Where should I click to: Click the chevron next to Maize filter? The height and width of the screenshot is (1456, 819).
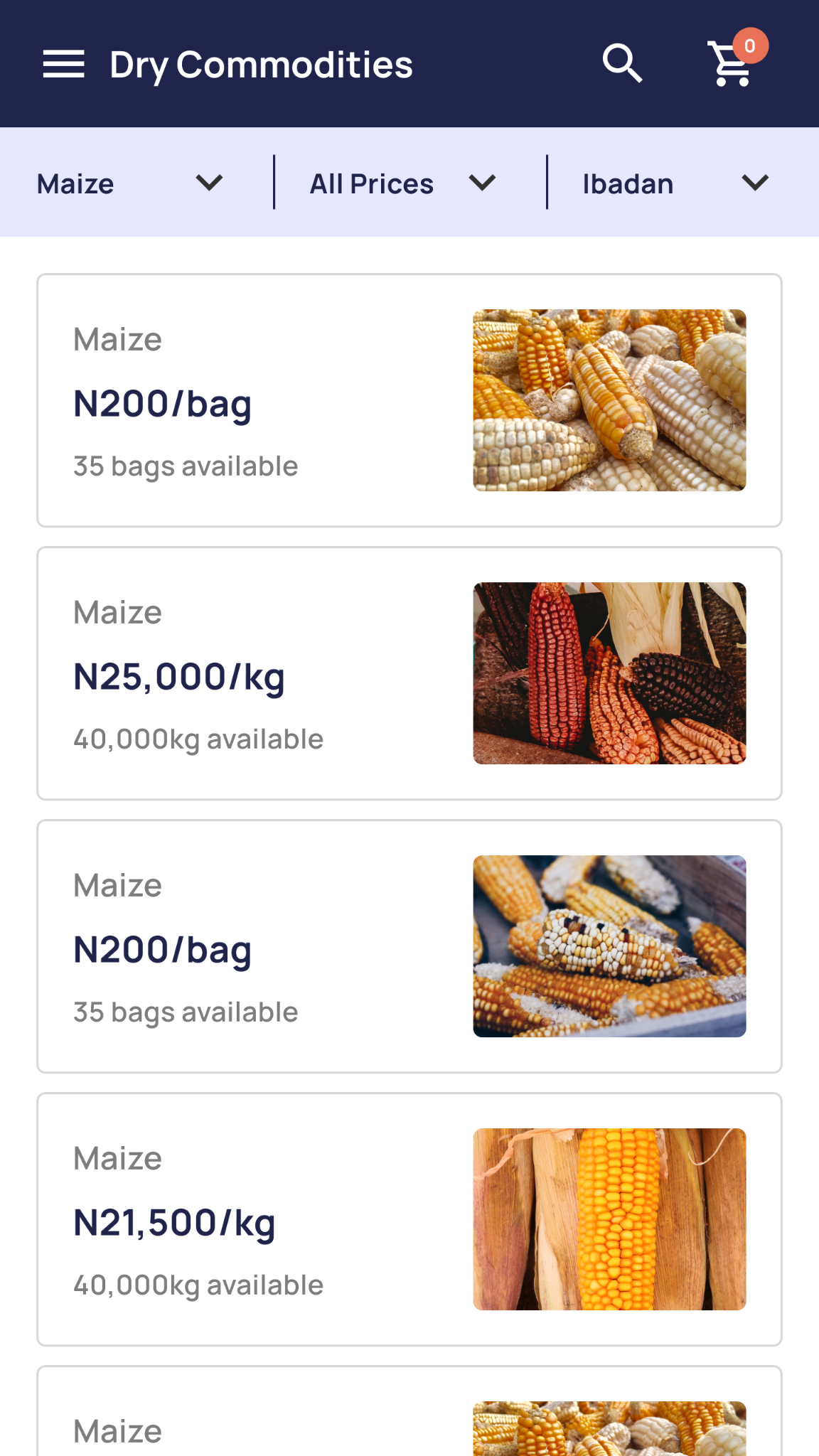[x=210, y=183]
